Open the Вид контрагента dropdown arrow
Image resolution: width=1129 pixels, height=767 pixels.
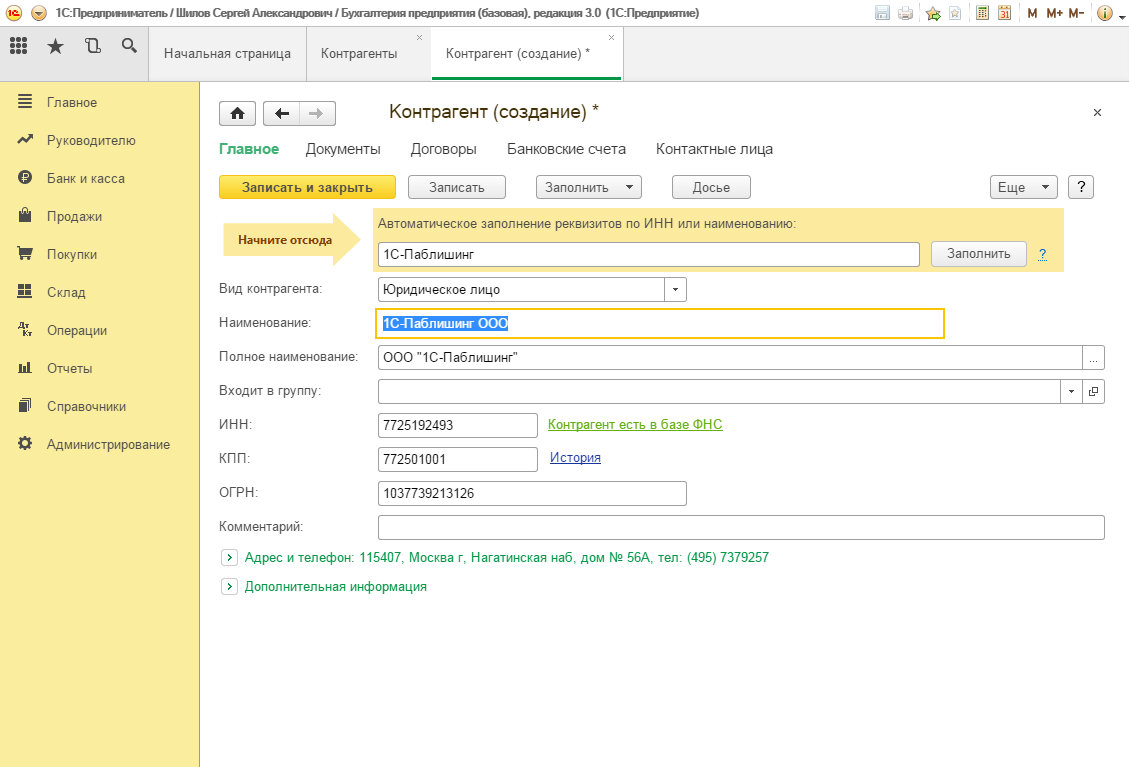tap(675, 290)
